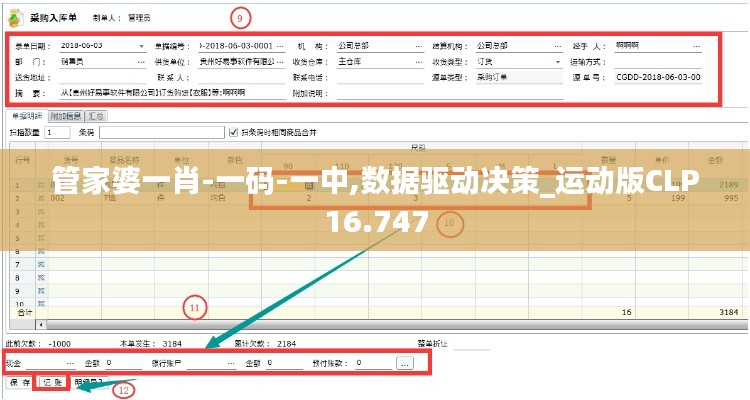
Task: Open the 录单日期 date dropdown arrow
Action: (x=142, y=46)
